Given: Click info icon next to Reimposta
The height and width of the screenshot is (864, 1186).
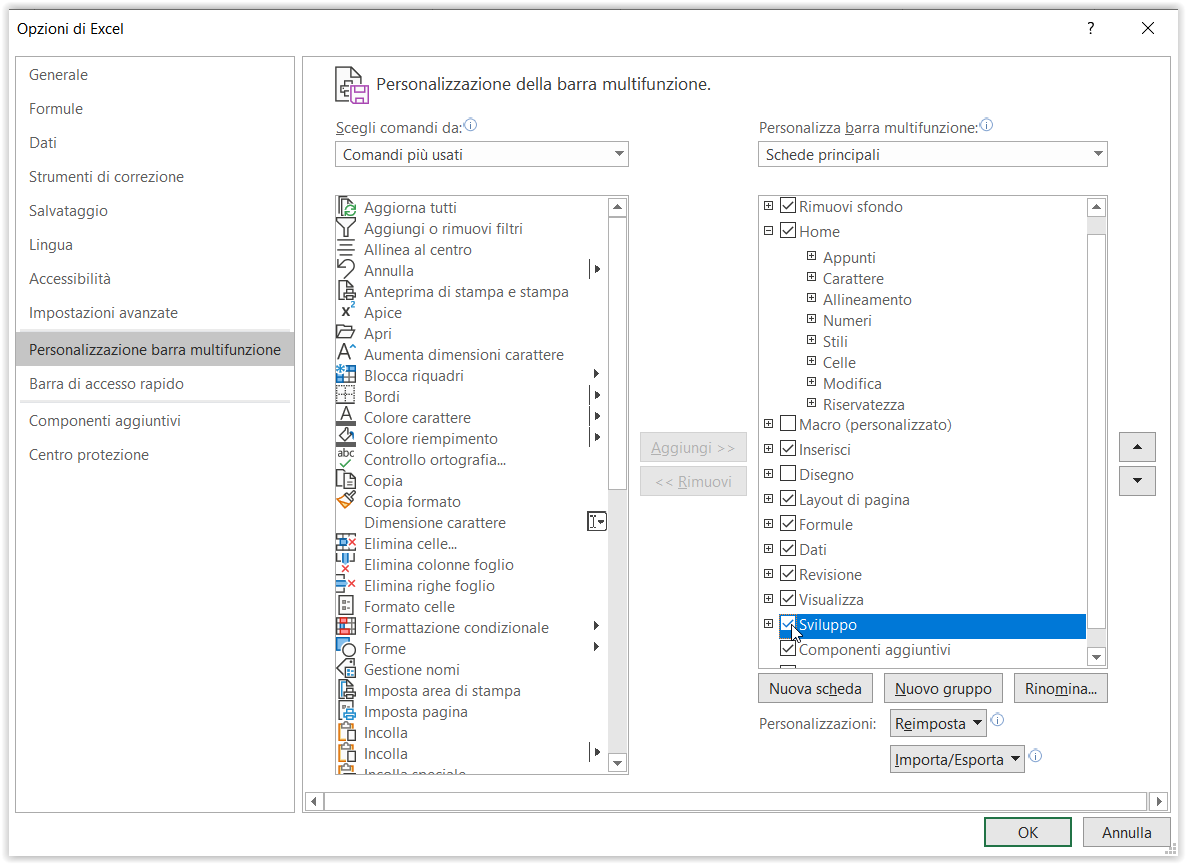Looking at the screenshot, I should tap(998, 719).
